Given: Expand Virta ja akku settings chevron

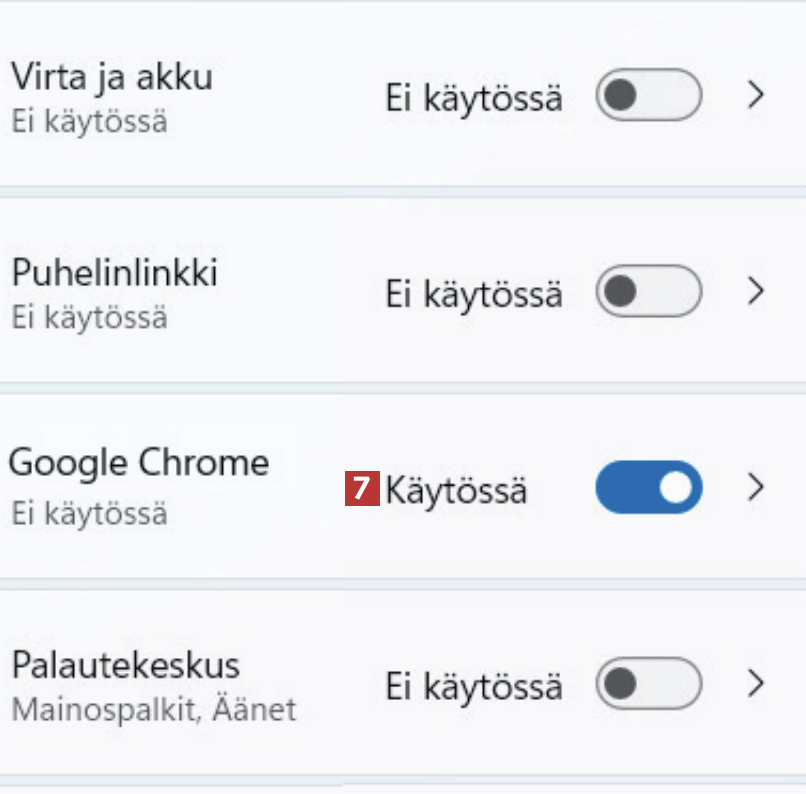Looking at the screenshot, I should [757, 96].
